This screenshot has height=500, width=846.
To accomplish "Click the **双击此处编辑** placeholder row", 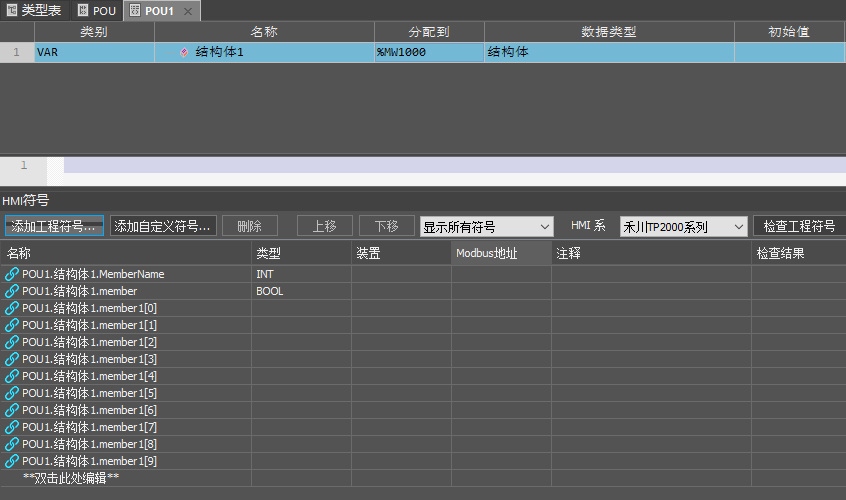I will [70, 478].
